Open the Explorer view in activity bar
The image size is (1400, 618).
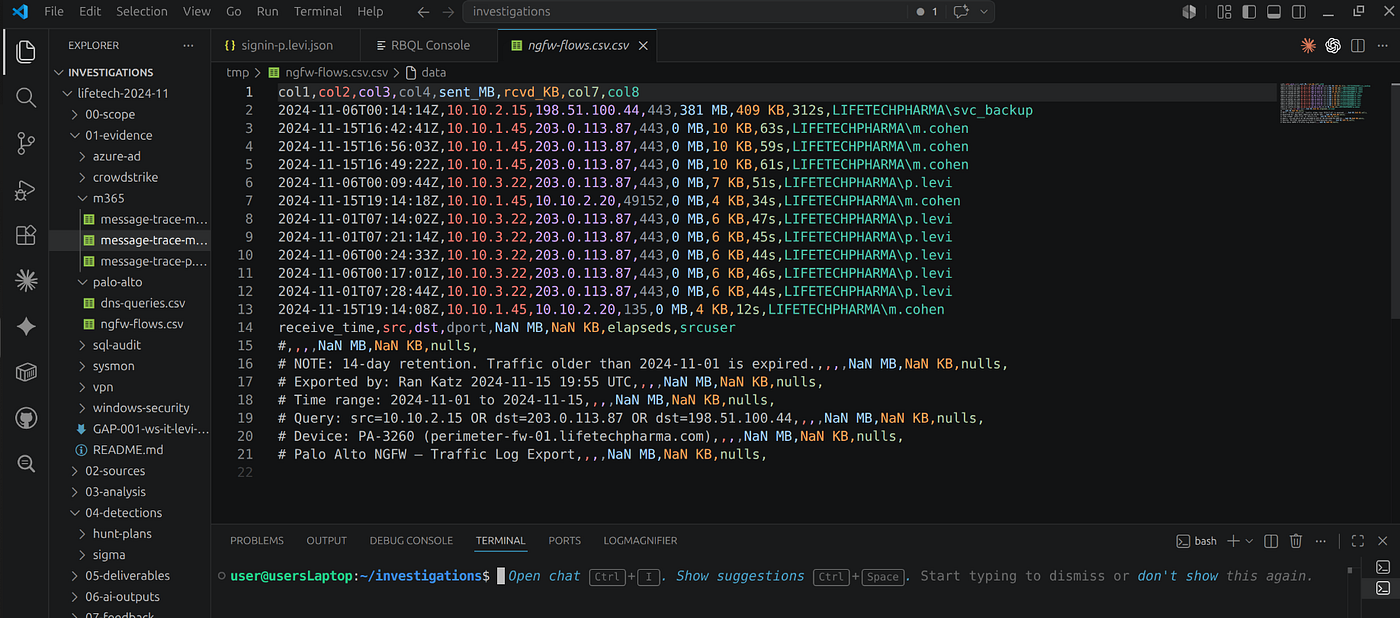pos(26,51)
